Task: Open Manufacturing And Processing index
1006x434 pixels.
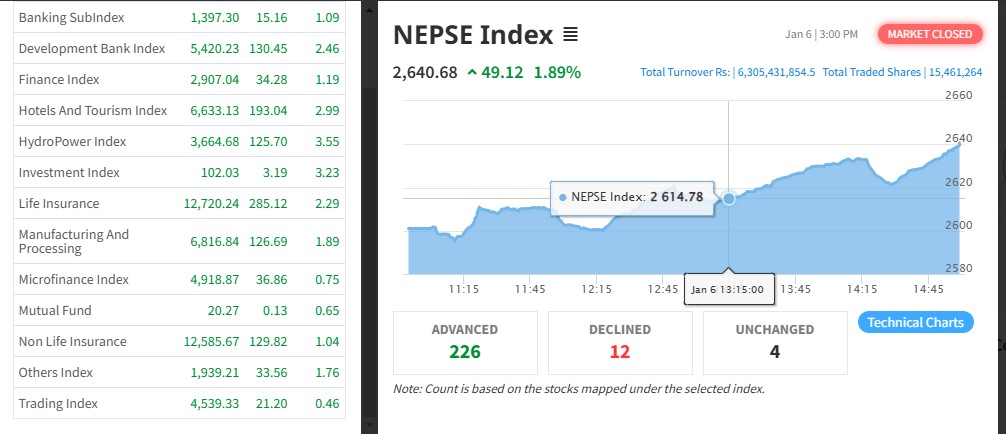Action: point(73,241)
